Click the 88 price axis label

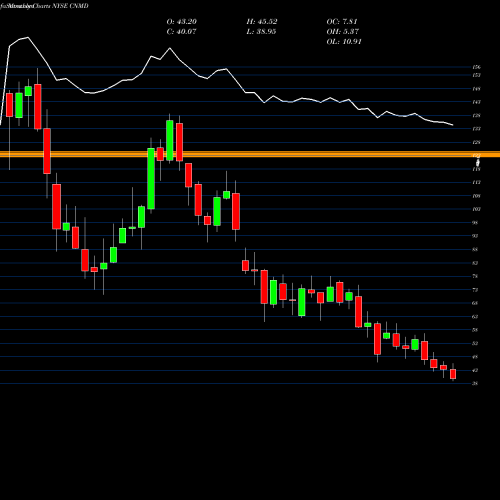pyautogui.click(x=476, y=249)
